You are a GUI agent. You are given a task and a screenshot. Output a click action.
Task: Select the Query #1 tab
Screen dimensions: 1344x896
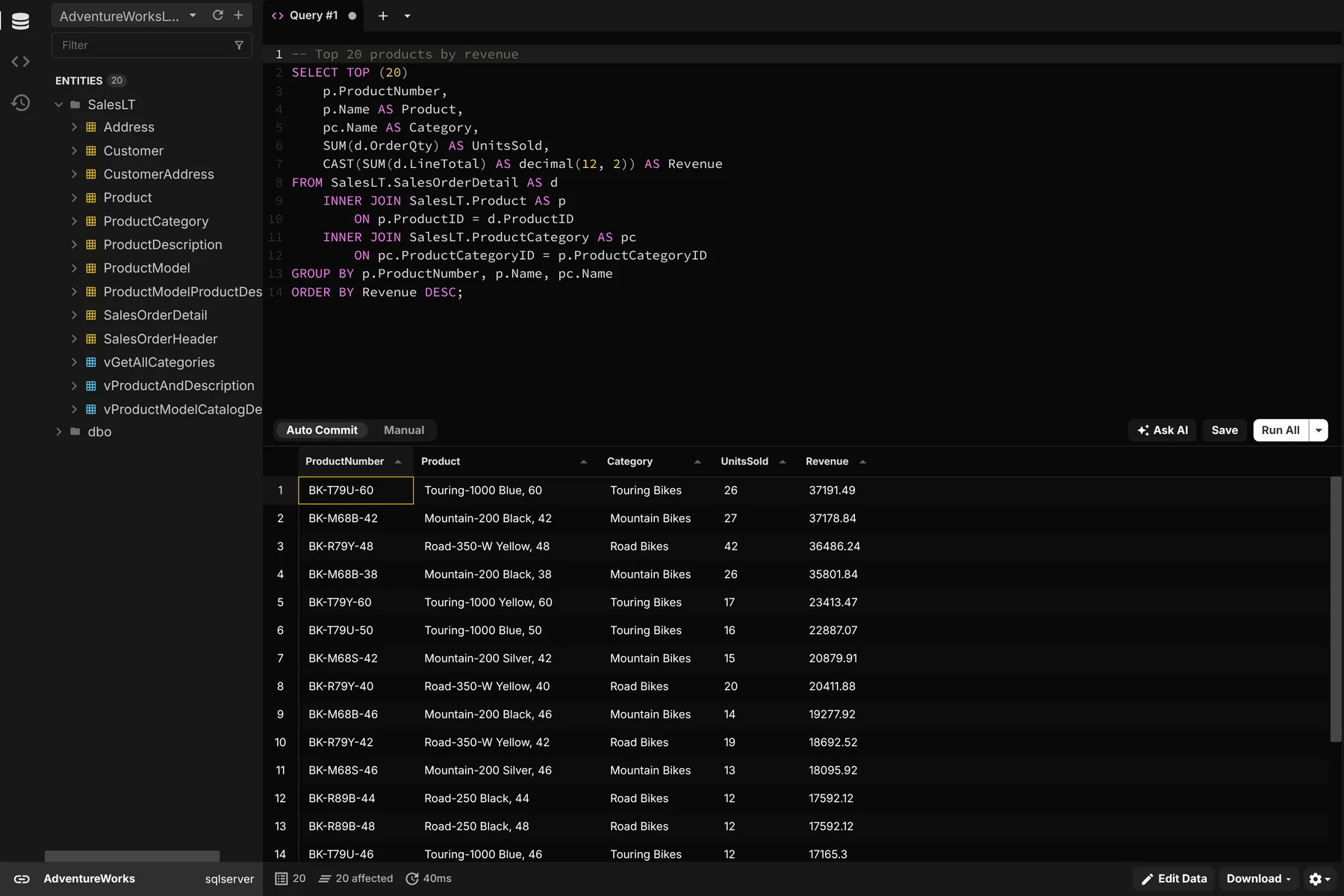pos(314,16)
